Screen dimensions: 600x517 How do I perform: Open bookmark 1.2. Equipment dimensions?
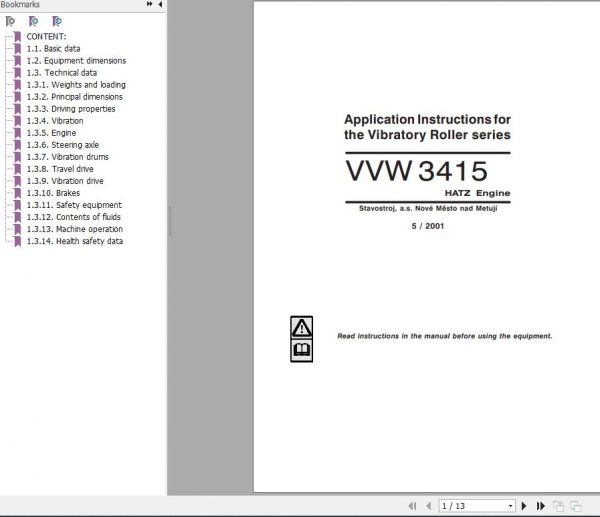point(76,61)
